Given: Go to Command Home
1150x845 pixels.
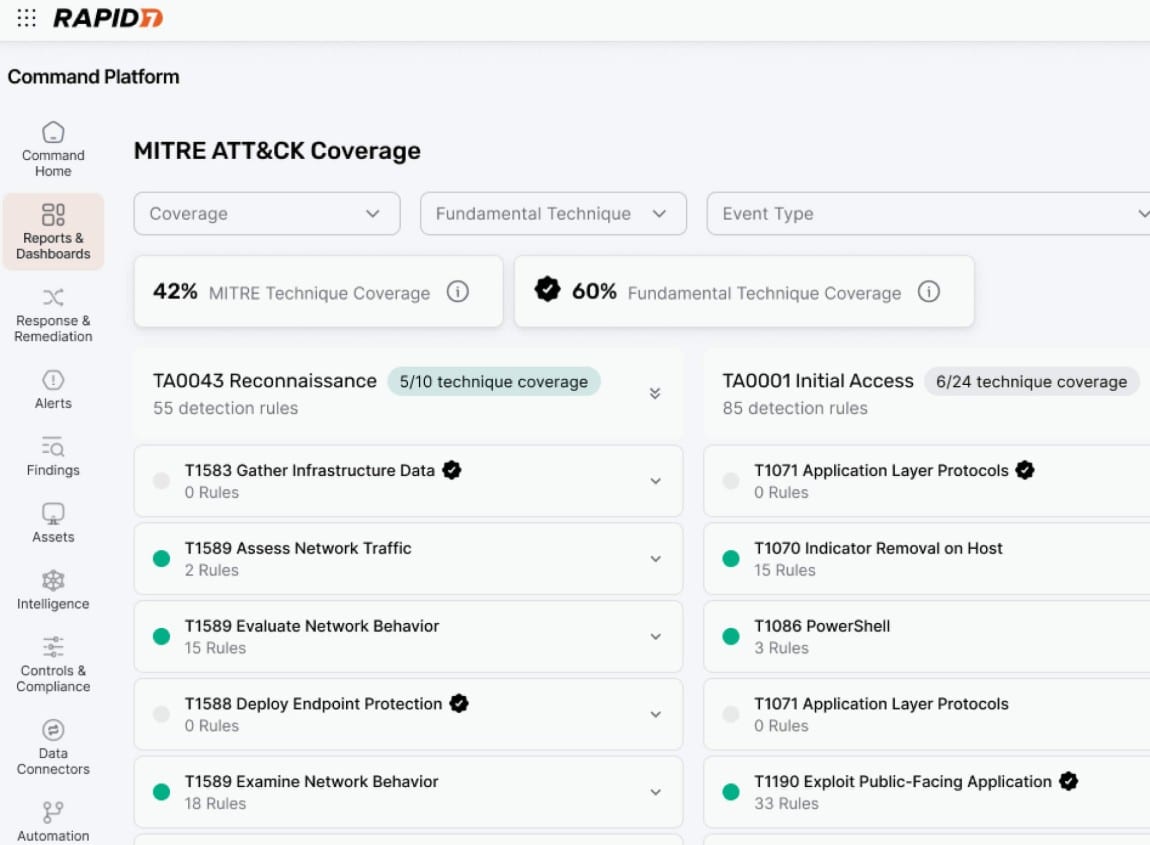Looking at the screenshot, I should pyautogui.click(x=53, y=150).
